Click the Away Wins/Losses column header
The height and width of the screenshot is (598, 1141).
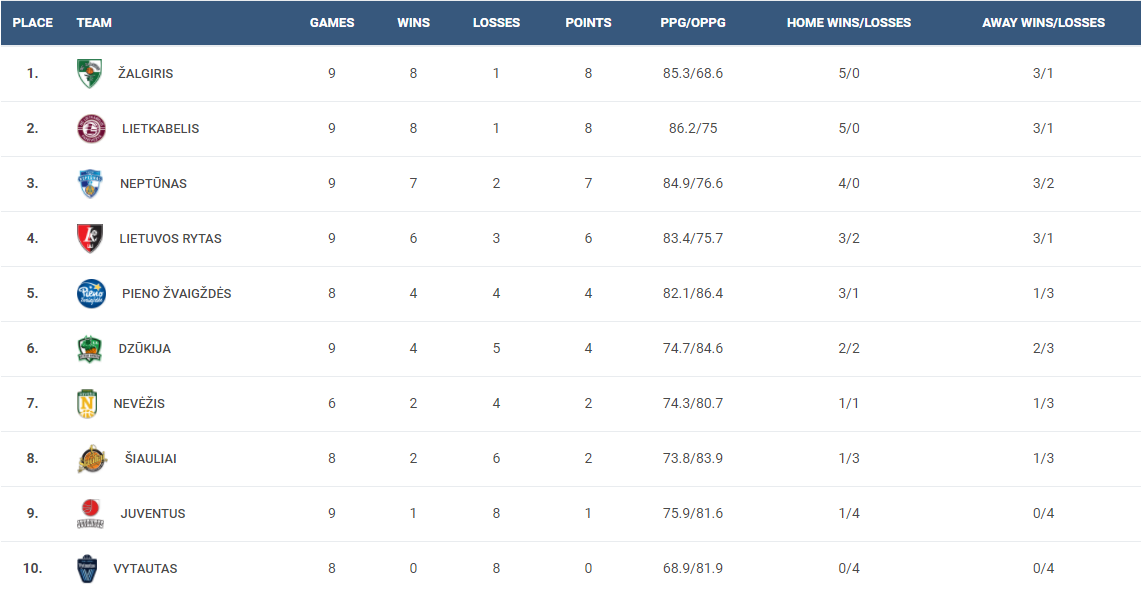(1043, 22)
